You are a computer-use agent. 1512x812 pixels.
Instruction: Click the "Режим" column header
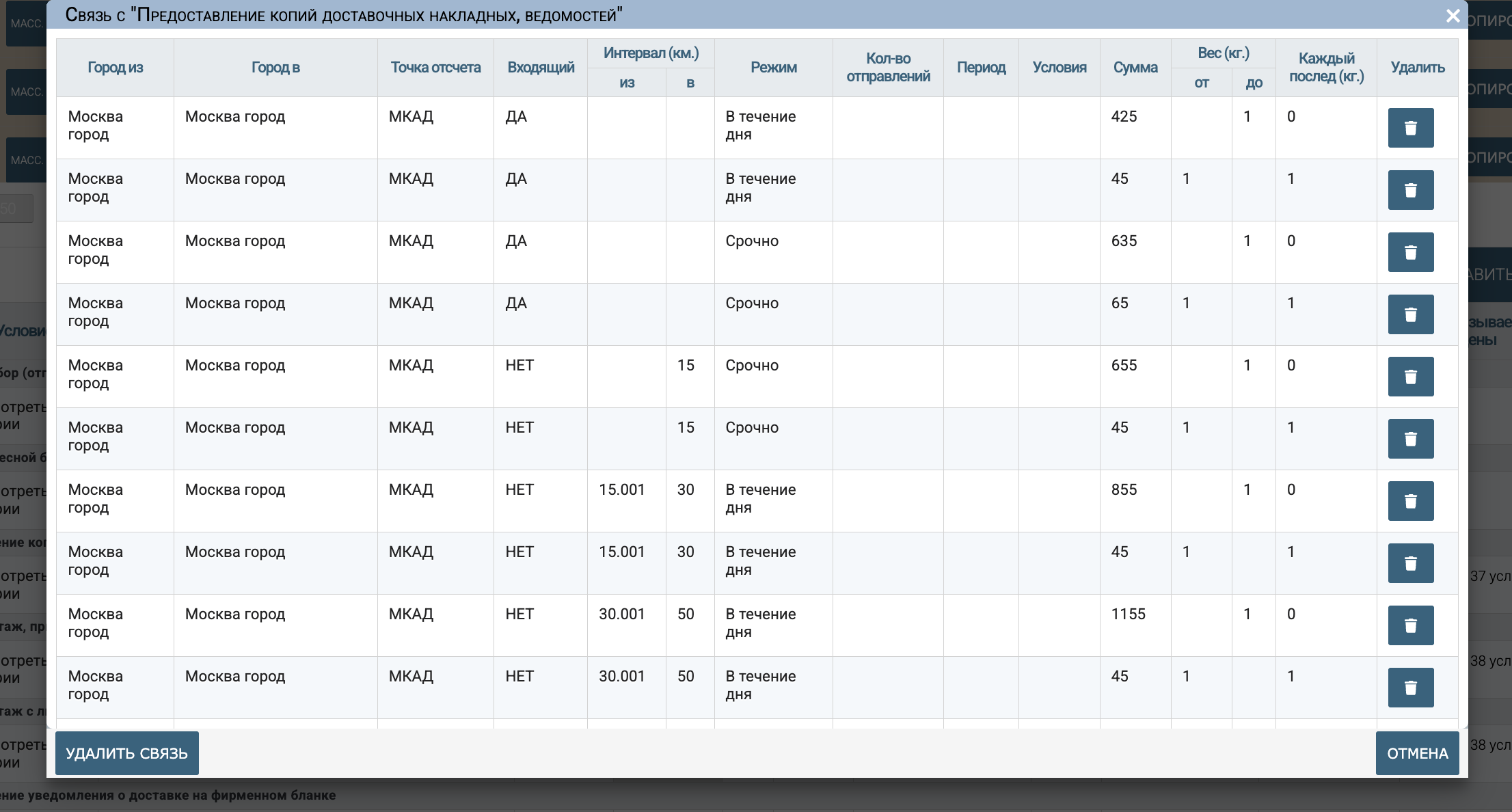coord(773,68)
